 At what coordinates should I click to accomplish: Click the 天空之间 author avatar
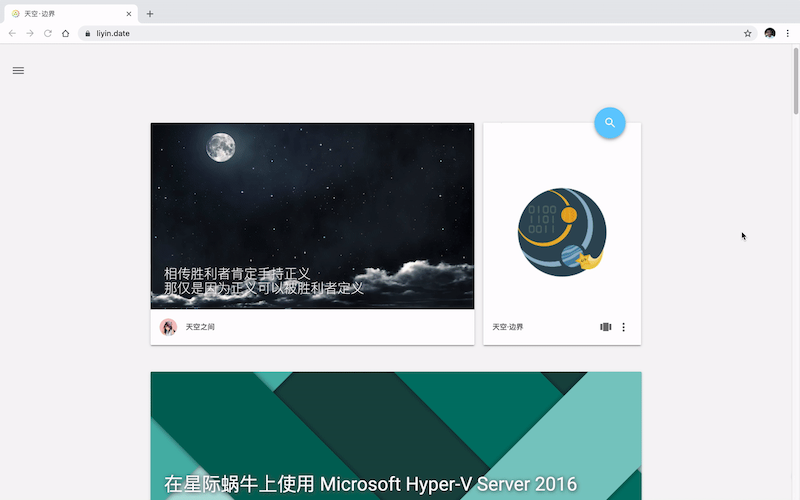pyautogui.click(x=168, y=327)
